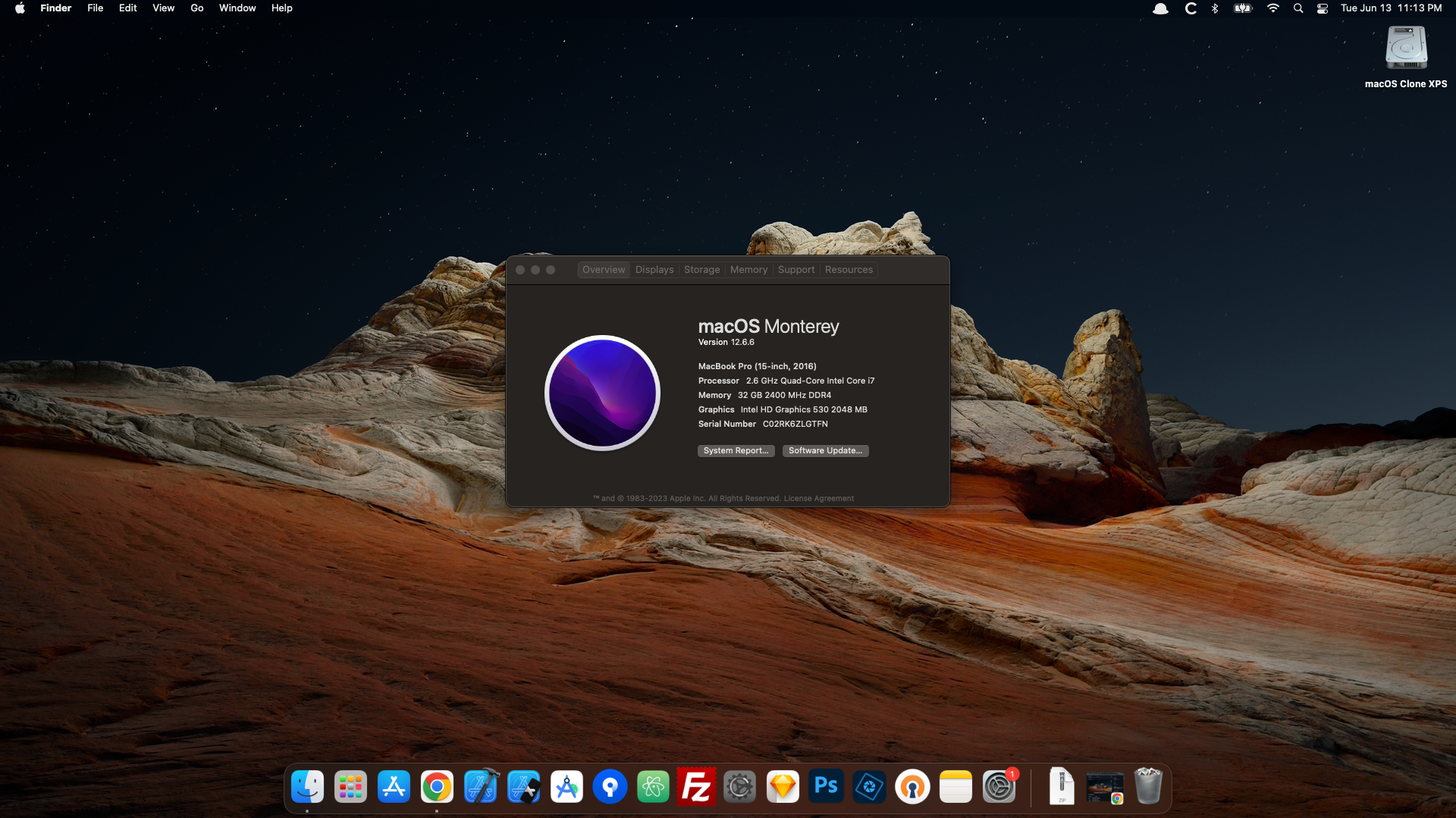Open Google Chrome in the dock

(437, 787)
